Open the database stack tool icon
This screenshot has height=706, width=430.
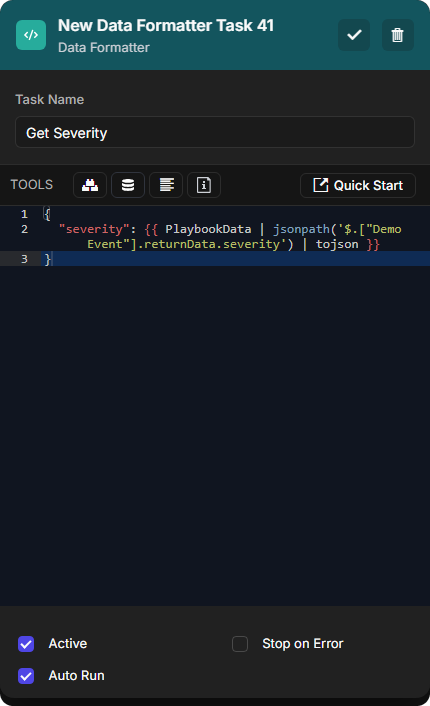click(x=128, y=185)
